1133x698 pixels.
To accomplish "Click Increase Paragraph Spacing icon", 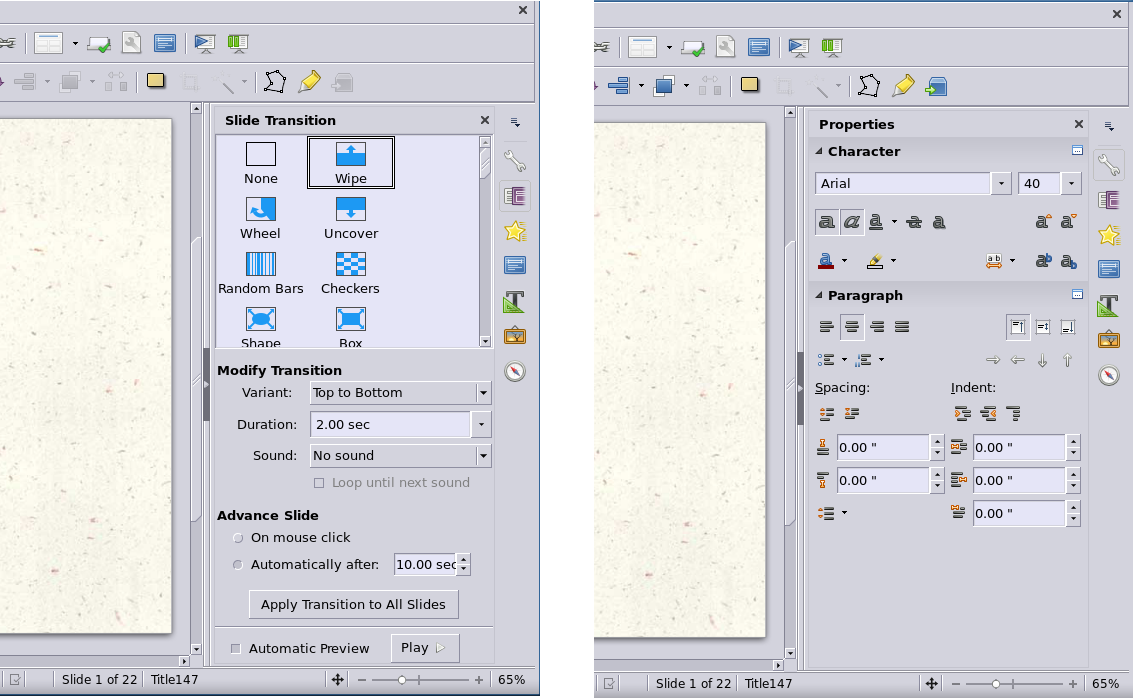I will [827, 414].
